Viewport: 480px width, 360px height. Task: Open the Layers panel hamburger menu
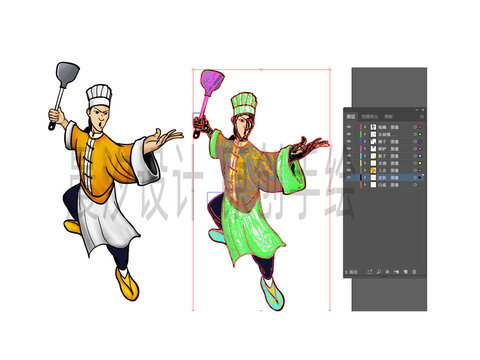[422, 116]
